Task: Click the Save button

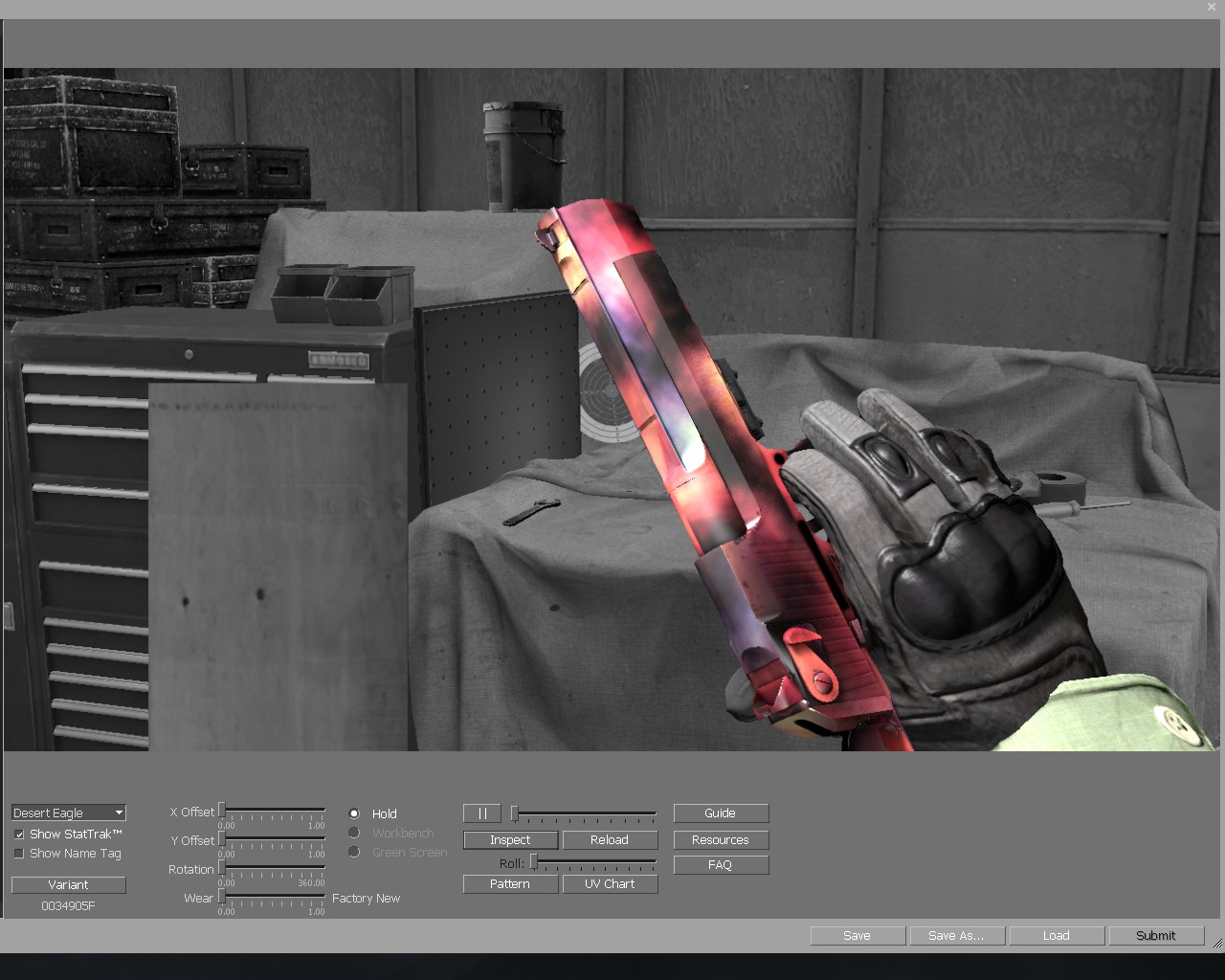Action: [857, 936]
